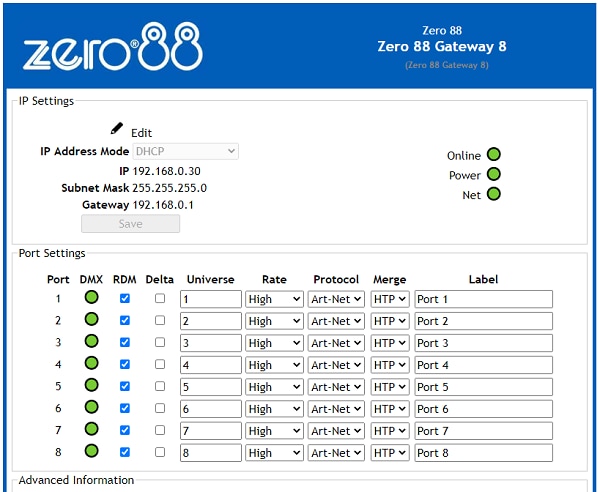This screenshot has width=600, height=492.
Task: Enable Delta on port 2
Action: pos(160,320)
